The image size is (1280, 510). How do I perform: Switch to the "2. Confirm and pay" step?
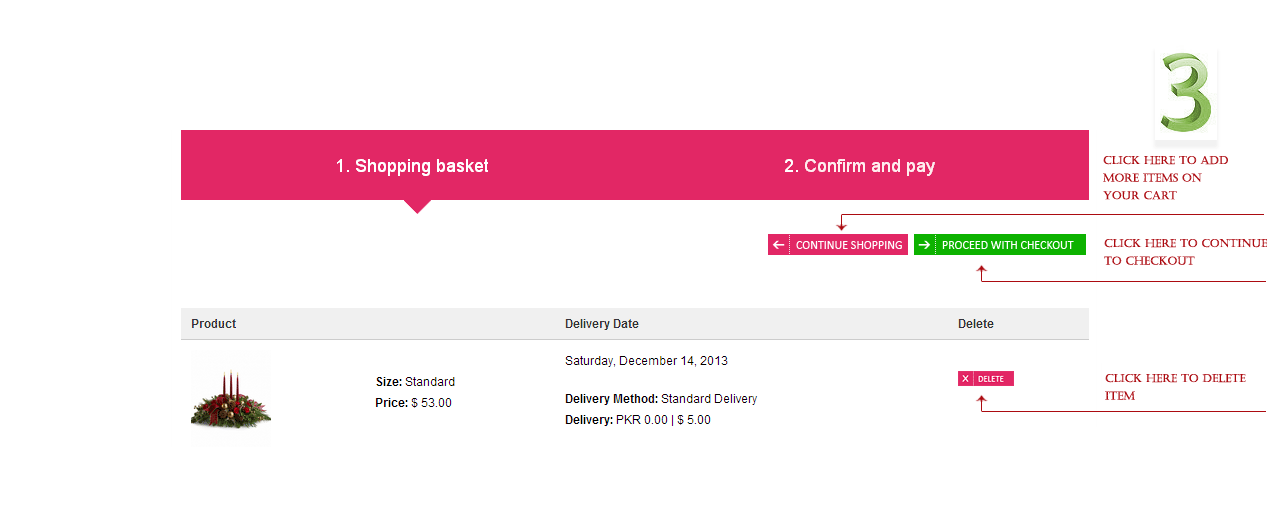859,166
